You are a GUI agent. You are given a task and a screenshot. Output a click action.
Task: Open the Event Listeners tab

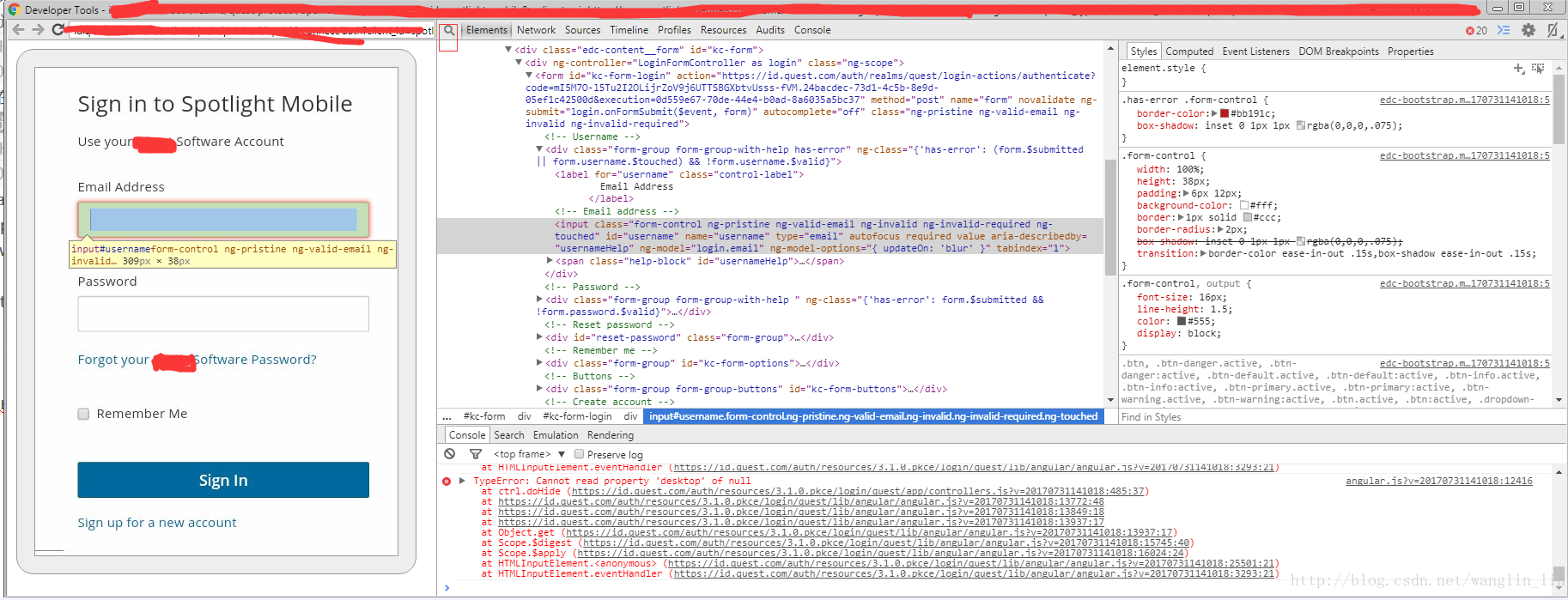coord(1255,52)
